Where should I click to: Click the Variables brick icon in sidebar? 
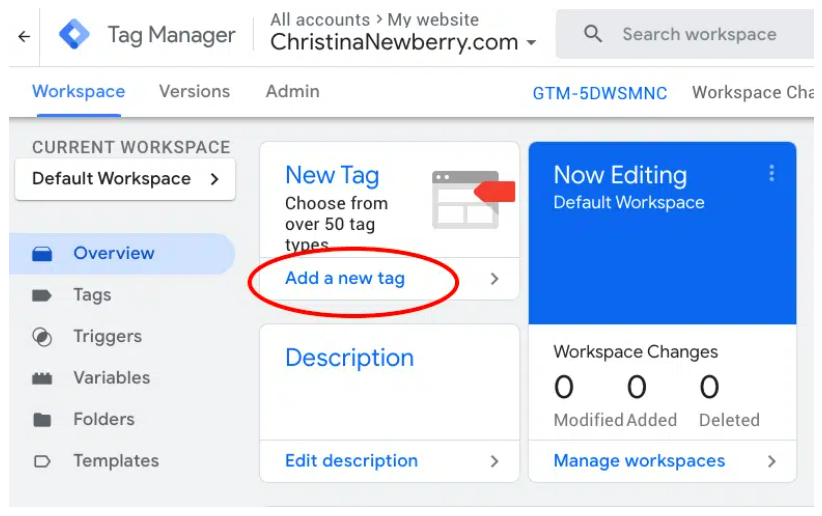point(42,378)
